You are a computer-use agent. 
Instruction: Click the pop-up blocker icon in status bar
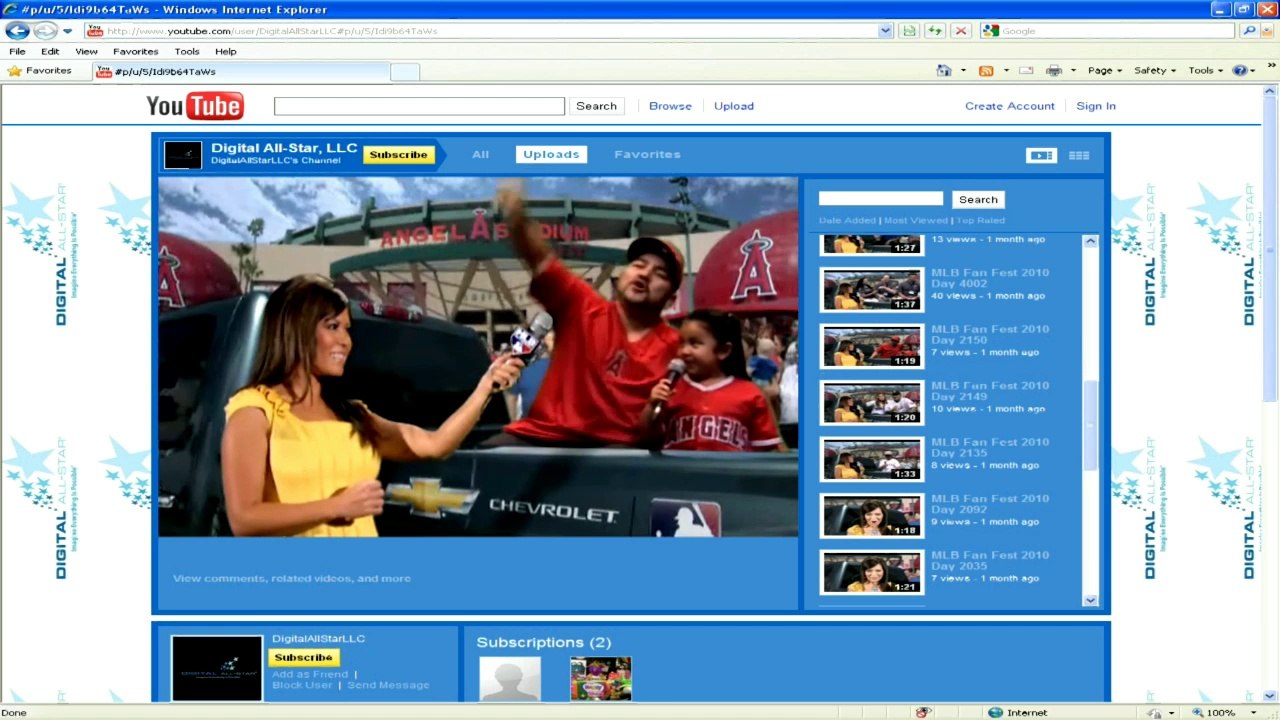tap(922, 712)
